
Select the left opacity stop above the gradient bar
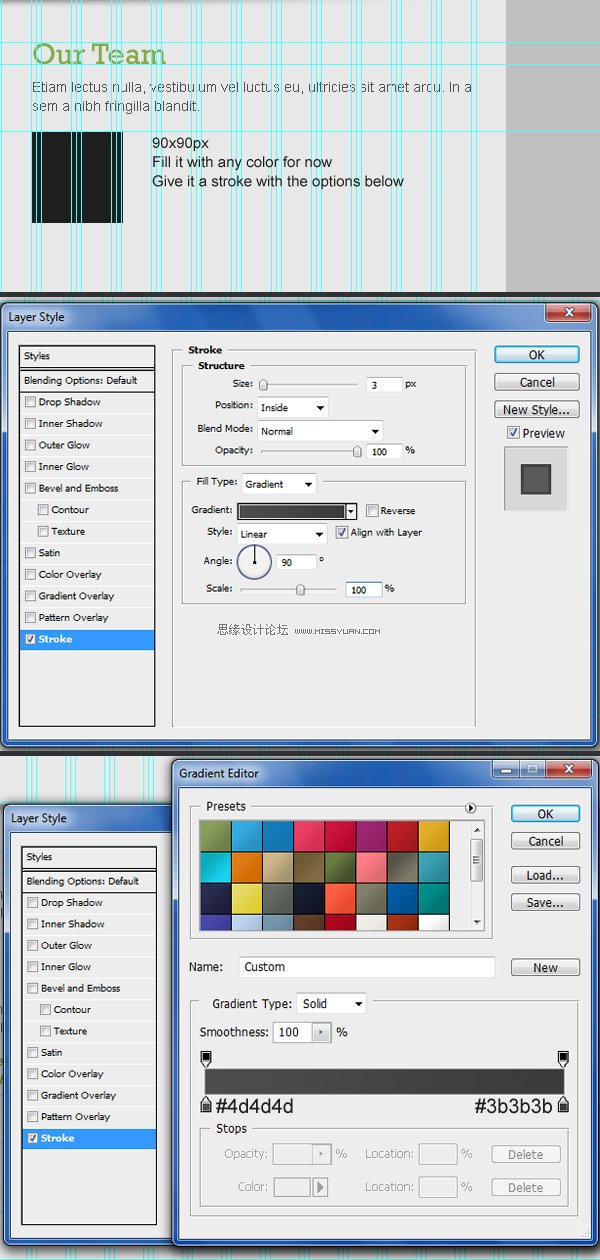[x=206, y=1058]
